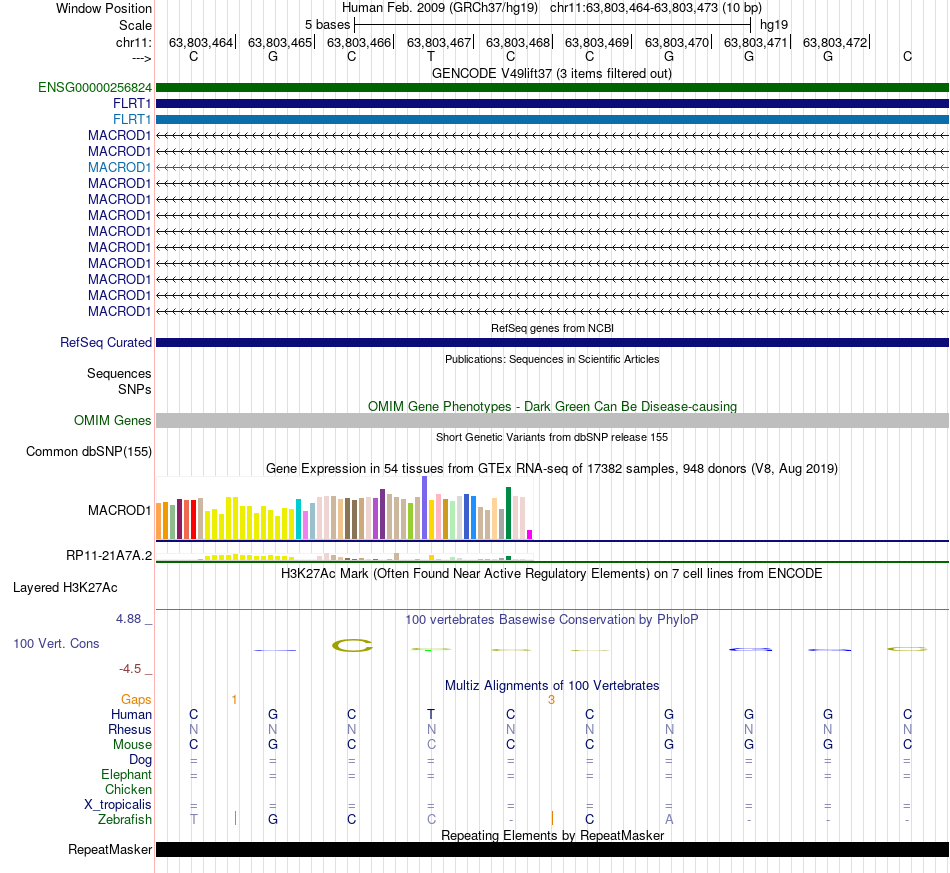Open Multiz Alignments of 100 Vertebrates title
Screen dimensions: 950x873
(x=552, y=686)
